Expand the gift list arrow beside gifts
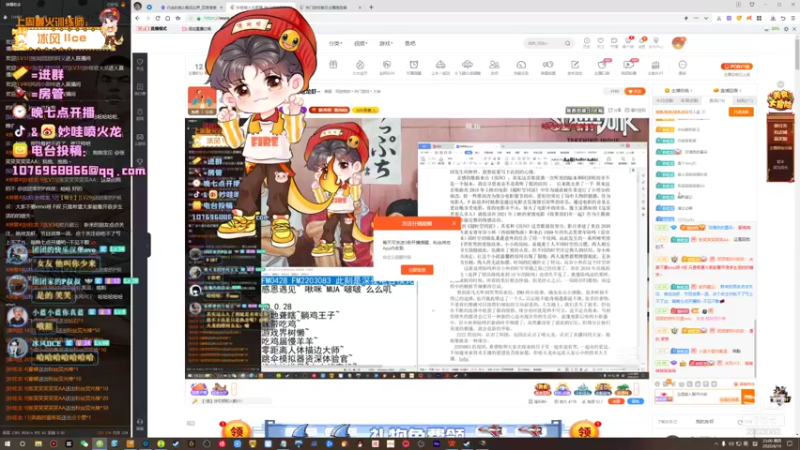 636,389
